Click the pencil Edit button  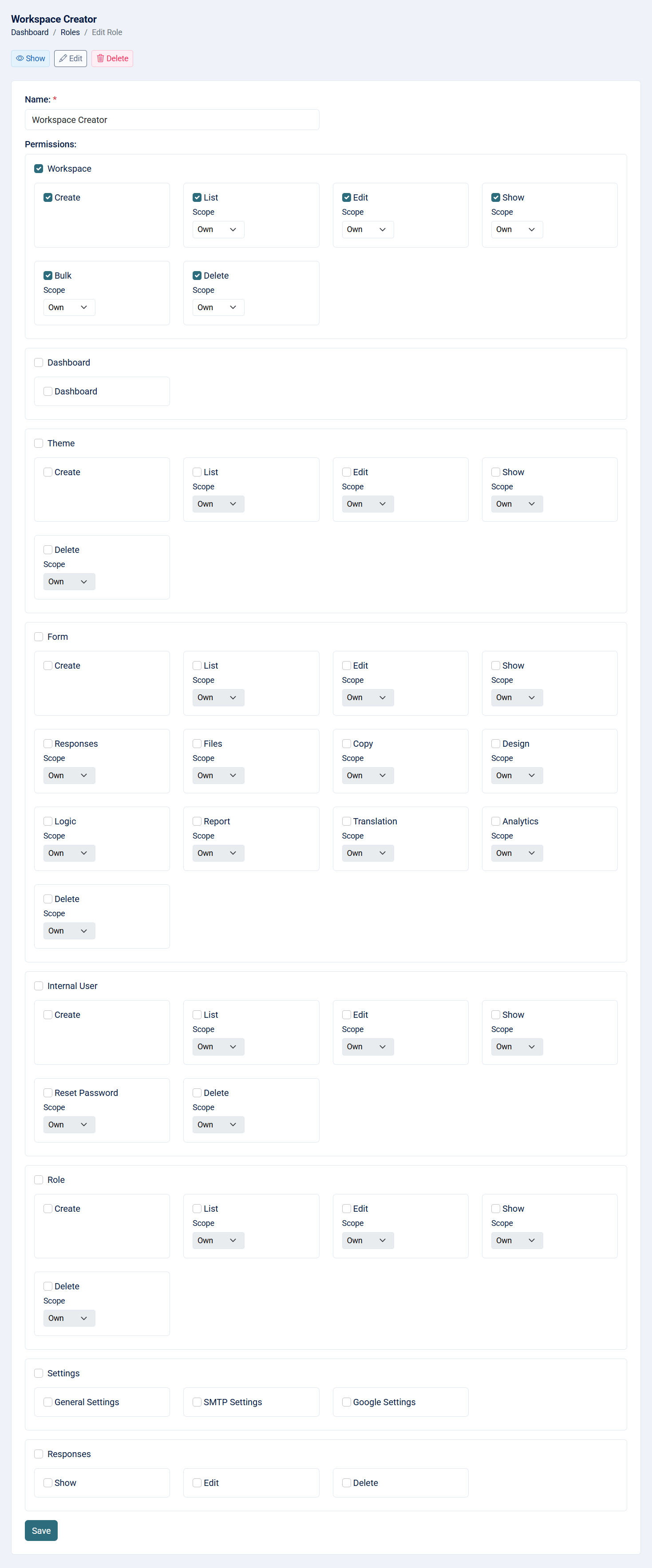(71, 59)
